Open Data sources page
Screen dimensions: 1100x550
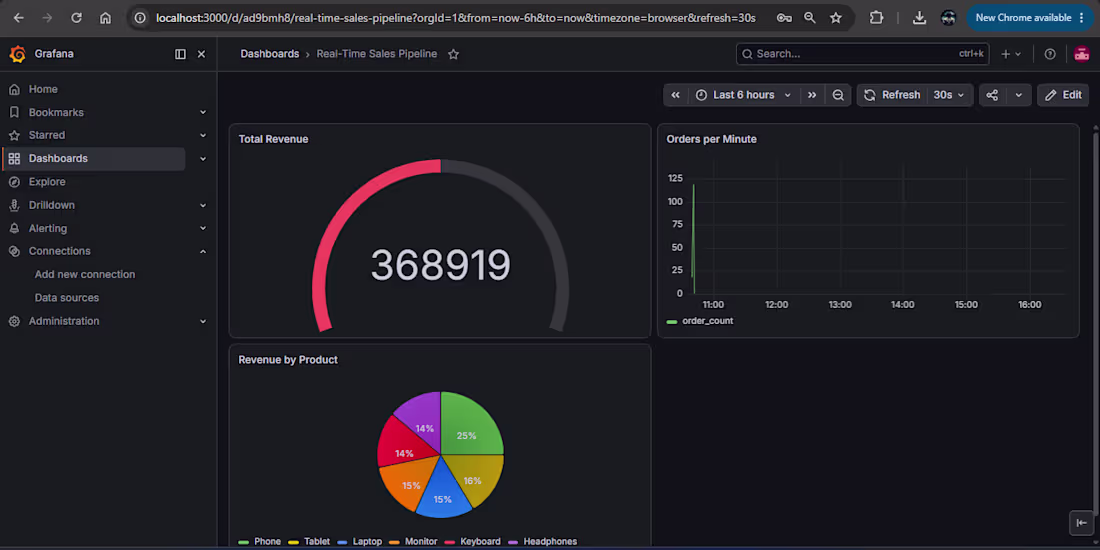[67, 297]
